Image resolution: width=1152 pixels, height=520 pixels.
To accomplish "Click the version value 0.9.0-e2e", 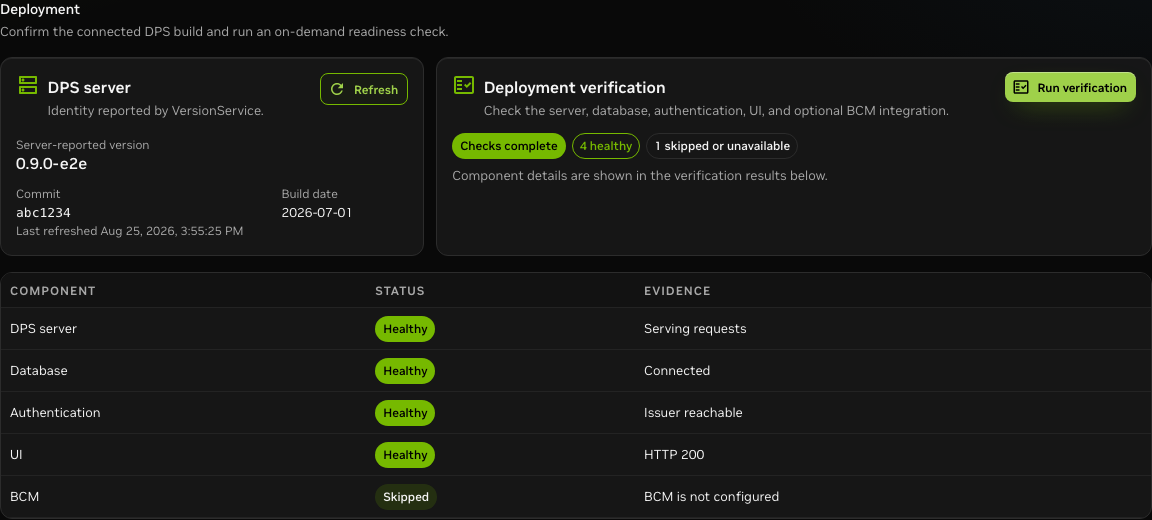I will pos(51,164).
